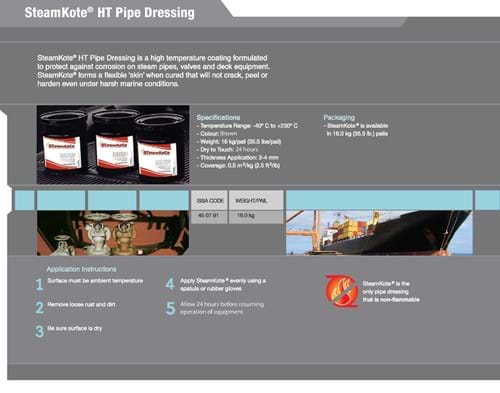This screenshot has height=393, width=500.
Task: Click the non-flammable flame icon
Action: point(342,291)
